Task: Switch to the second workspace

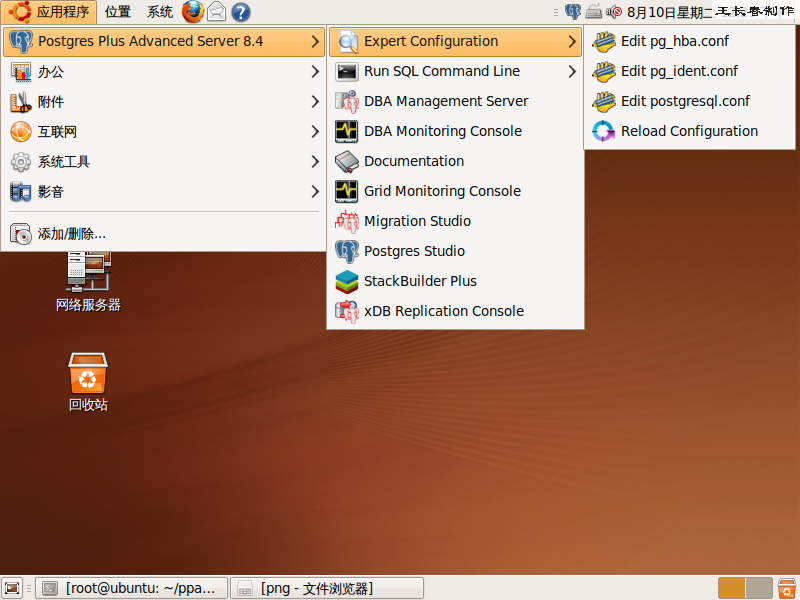Action: coord(759,588)
